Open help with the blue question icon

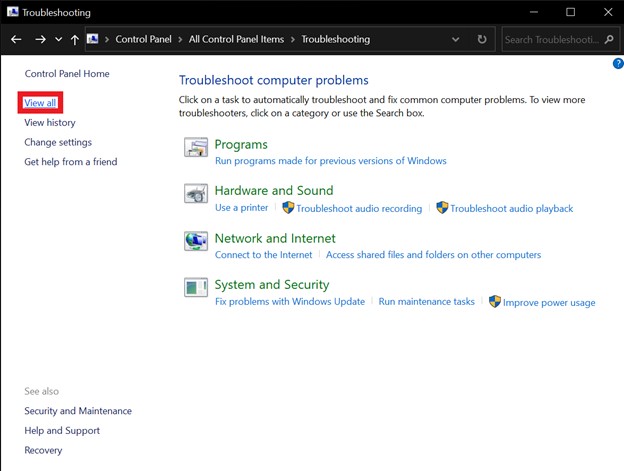coord(618,63)
